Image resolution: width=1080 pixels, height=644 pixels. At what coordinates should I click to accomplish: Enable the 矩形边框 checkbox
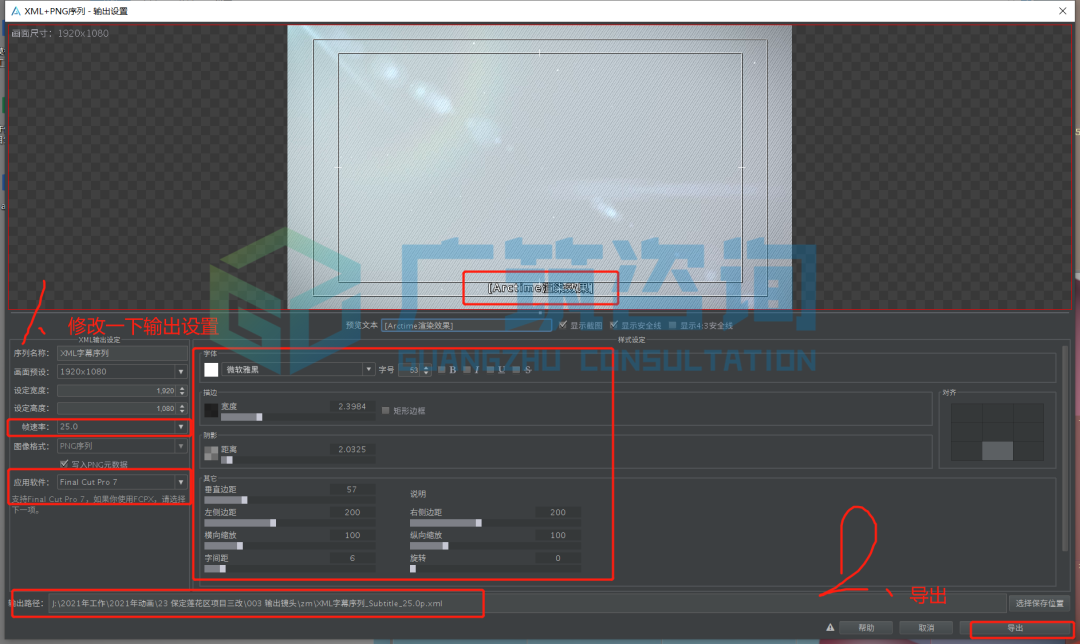point(386,411)
